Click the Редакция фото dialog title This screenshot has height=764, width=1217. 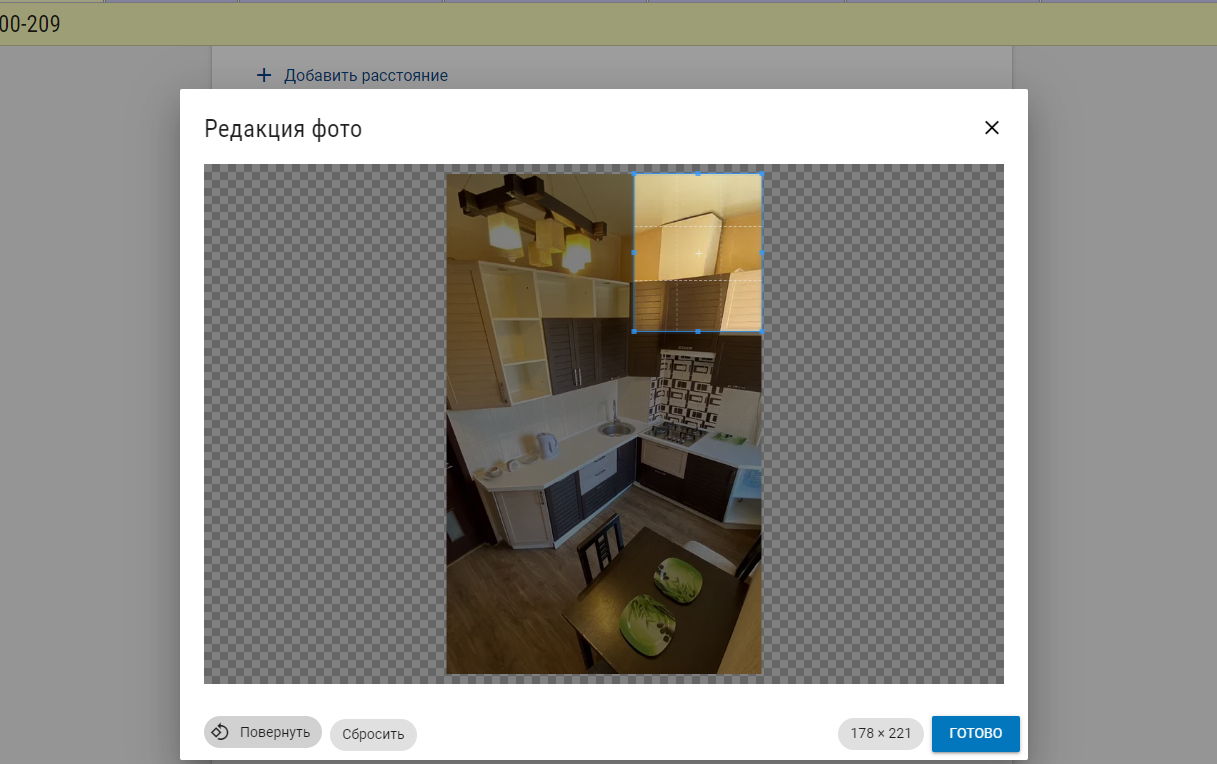[283, 129]
